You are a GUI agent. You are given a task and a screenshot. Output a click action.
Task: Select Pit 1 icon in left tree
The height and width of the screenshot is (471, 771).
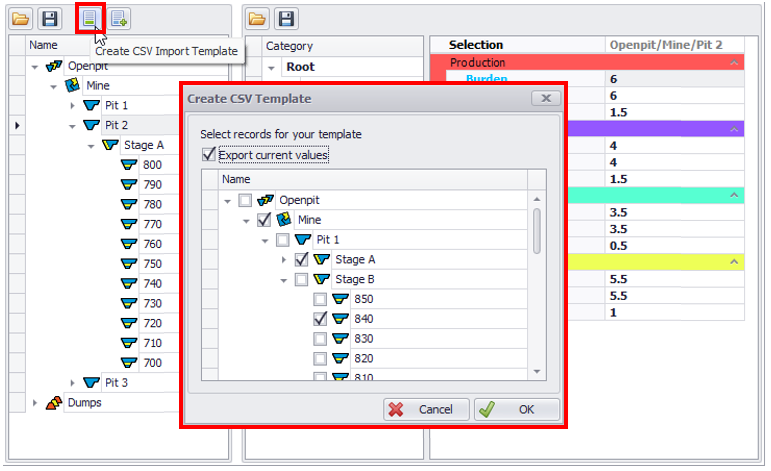(x=91, y=105)
